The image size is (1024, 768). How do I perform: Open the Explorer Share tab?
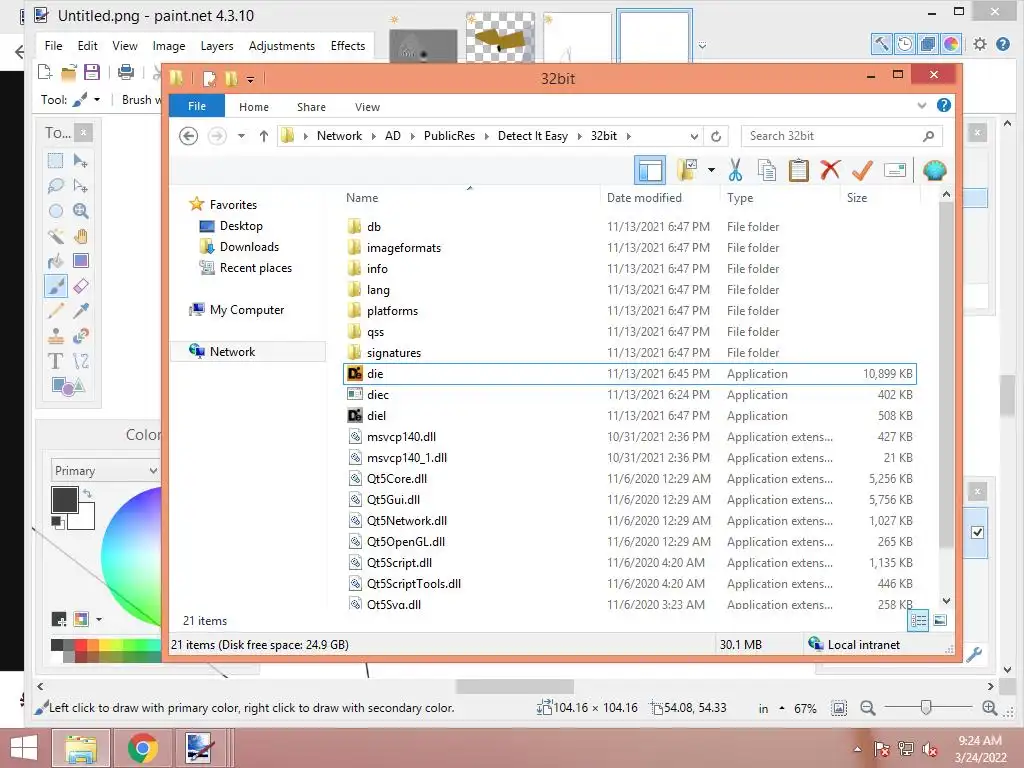(x=311, y=106)
